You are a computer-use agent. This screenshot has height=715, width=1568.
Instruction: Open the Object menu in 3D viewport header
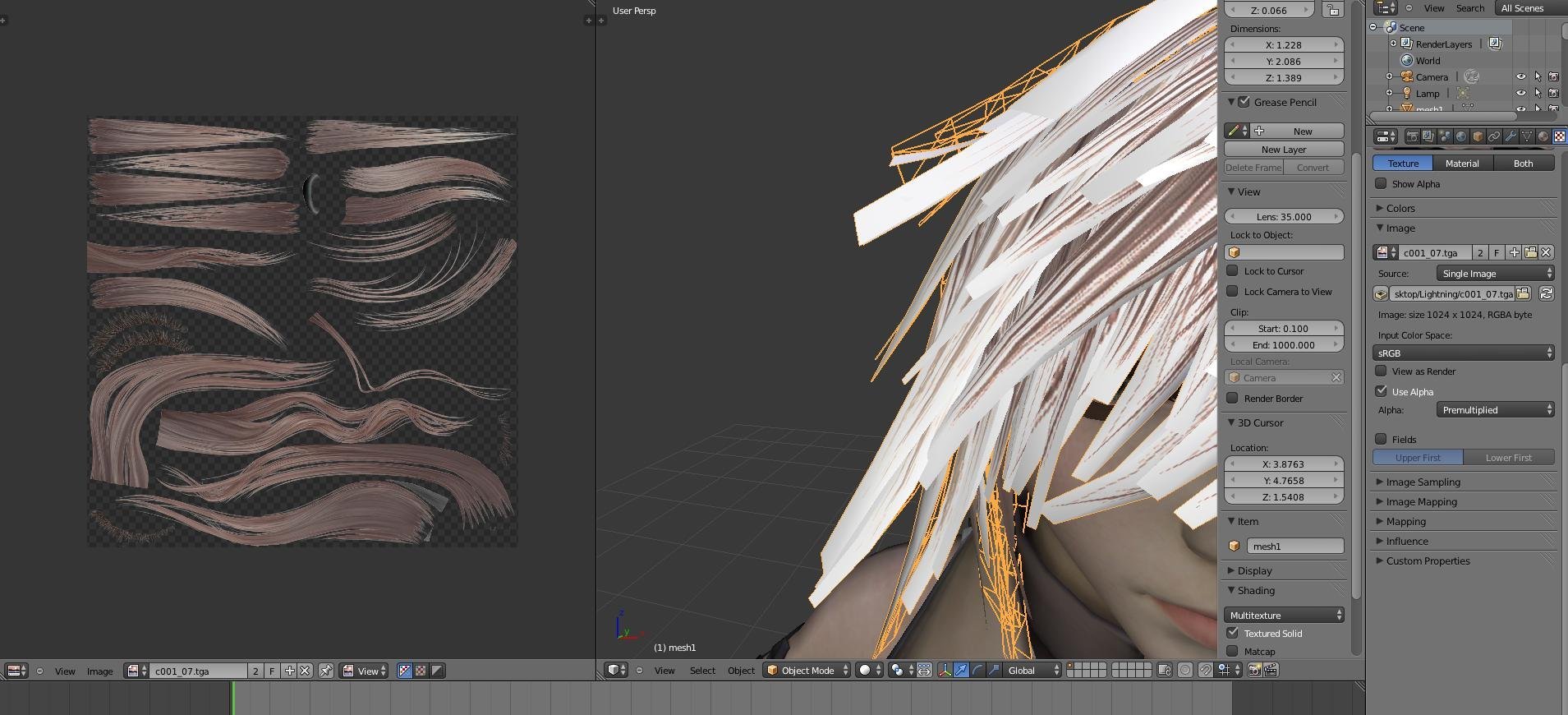point(741,670)
